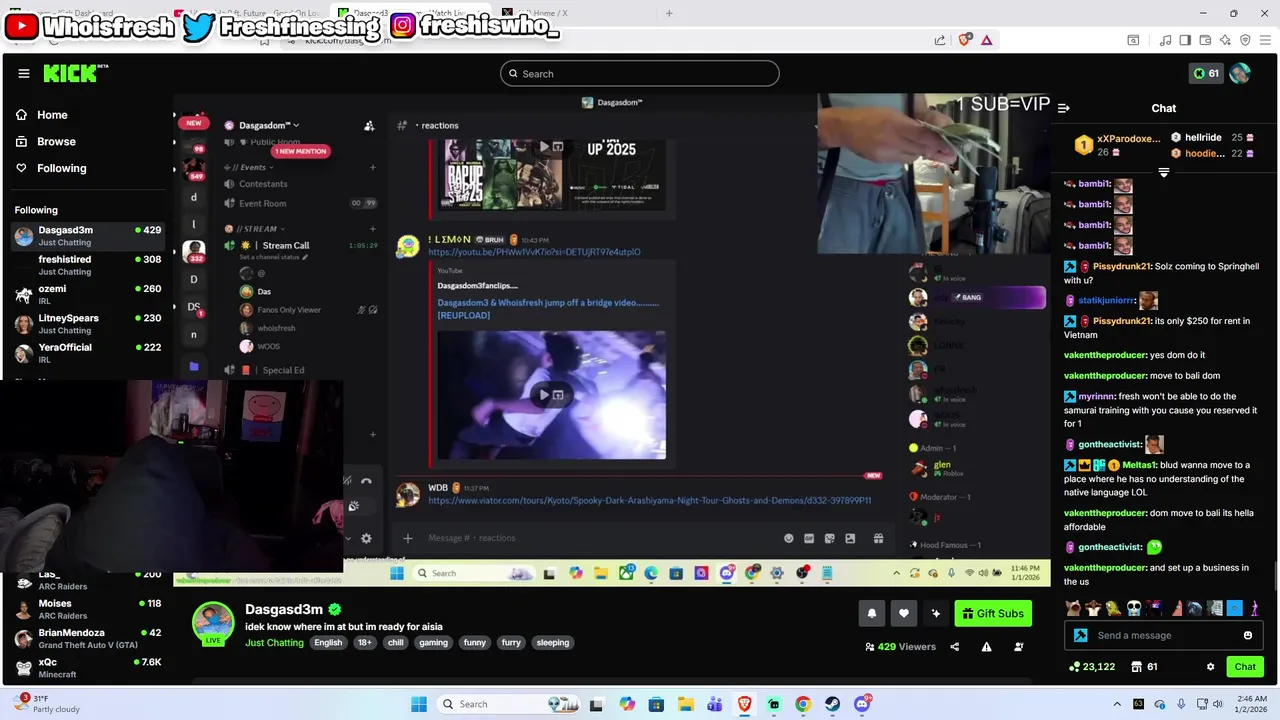Image resolution: width=1280 pixels, height=720 pixels.
Task: Open the shop icon next to 61
Action: 1137,667
